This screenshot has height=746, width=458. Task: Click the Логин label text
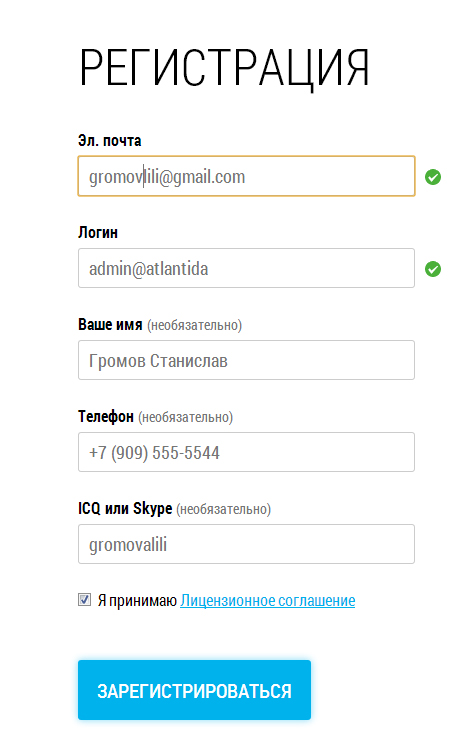pyautogui.click(x=98, y=233)
